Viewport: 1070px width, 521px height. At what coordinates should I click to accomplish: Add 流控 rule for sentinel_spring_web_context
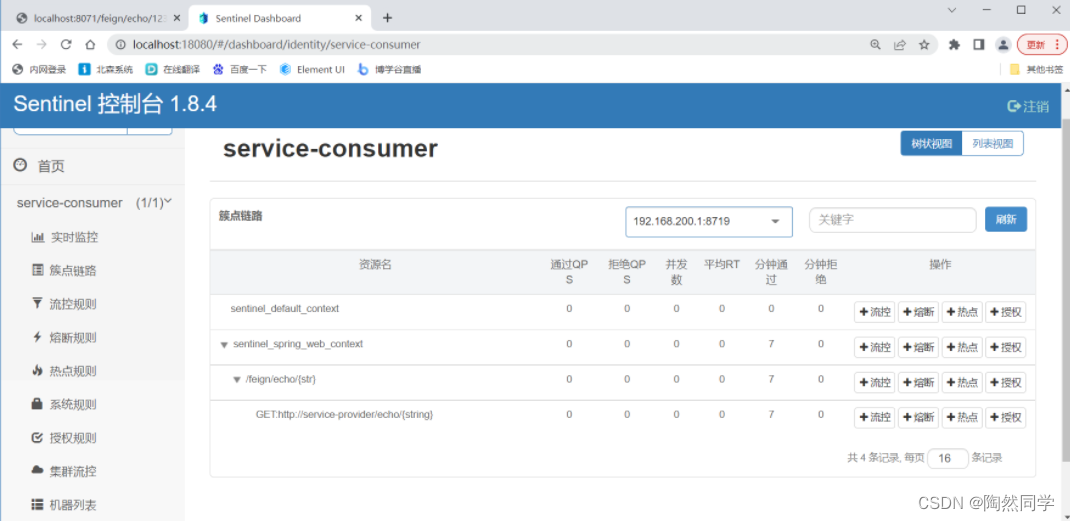(875, 347)
